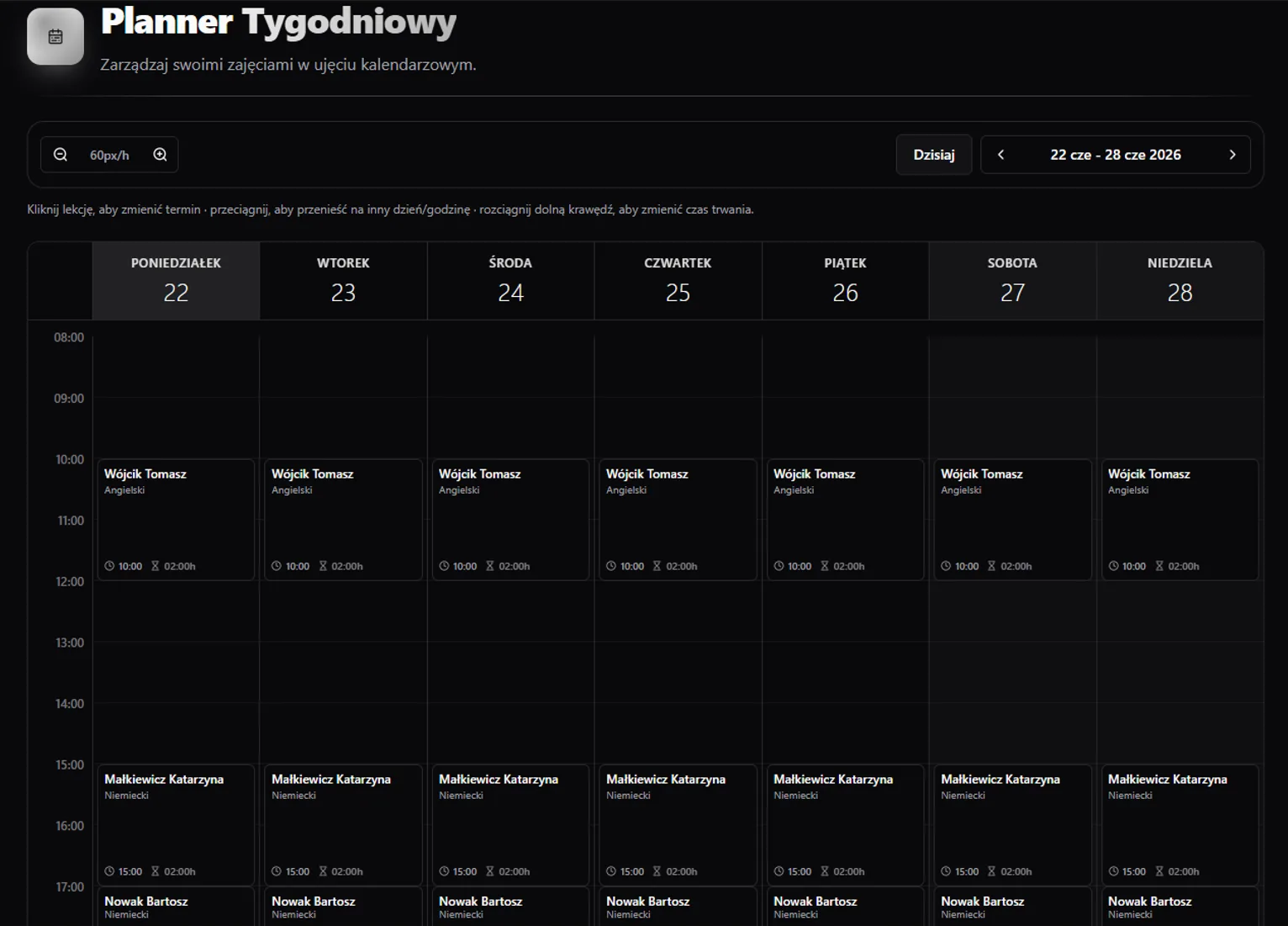Click the 22 cze - 28 cze 2026 date range
Image resolution: width=1288 pixels, height=926 pixels.
tap(1116, 155)
